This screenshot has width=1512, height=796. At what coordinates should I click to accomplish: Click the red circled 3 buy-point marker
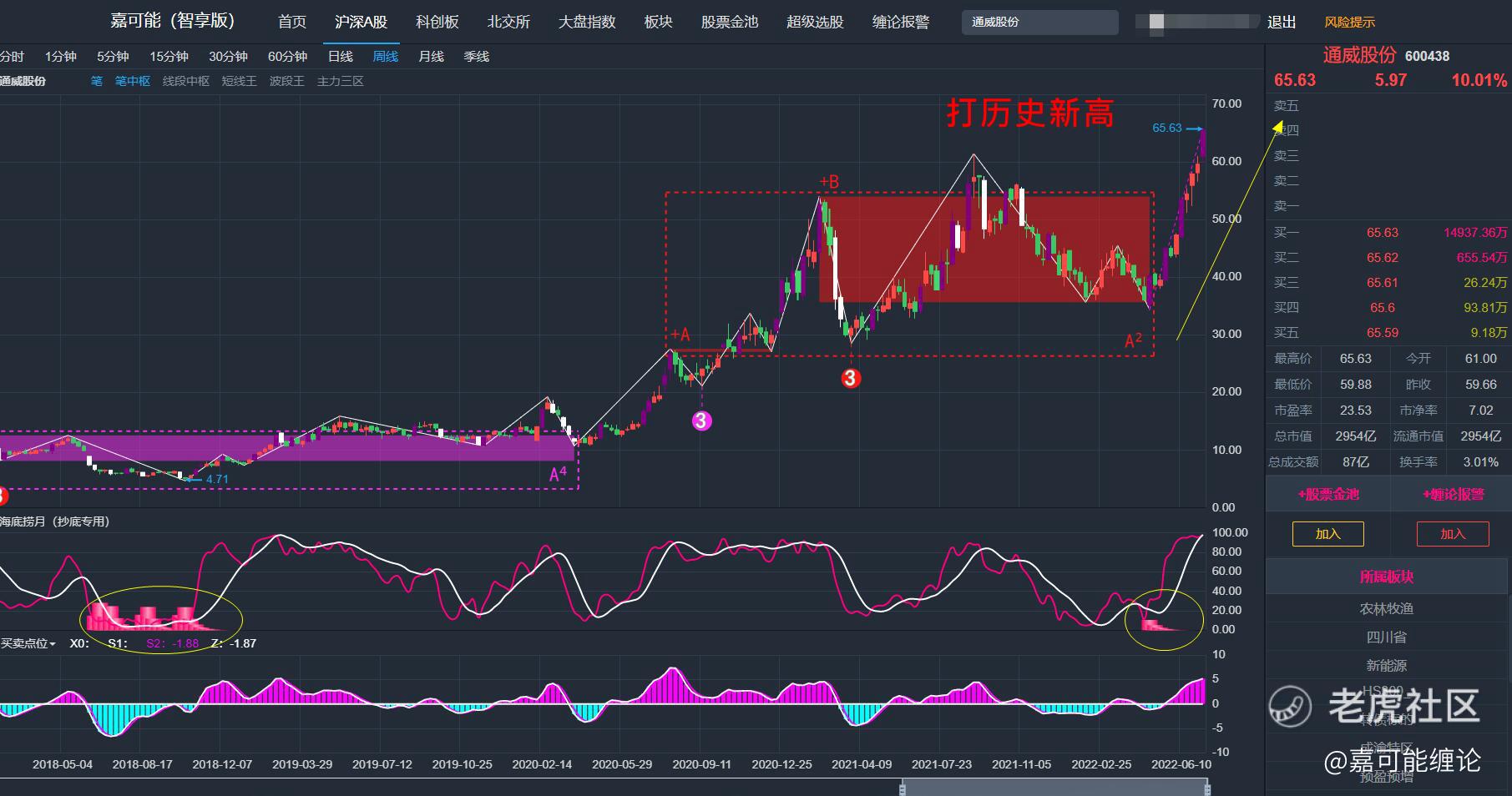pos(850,379)
